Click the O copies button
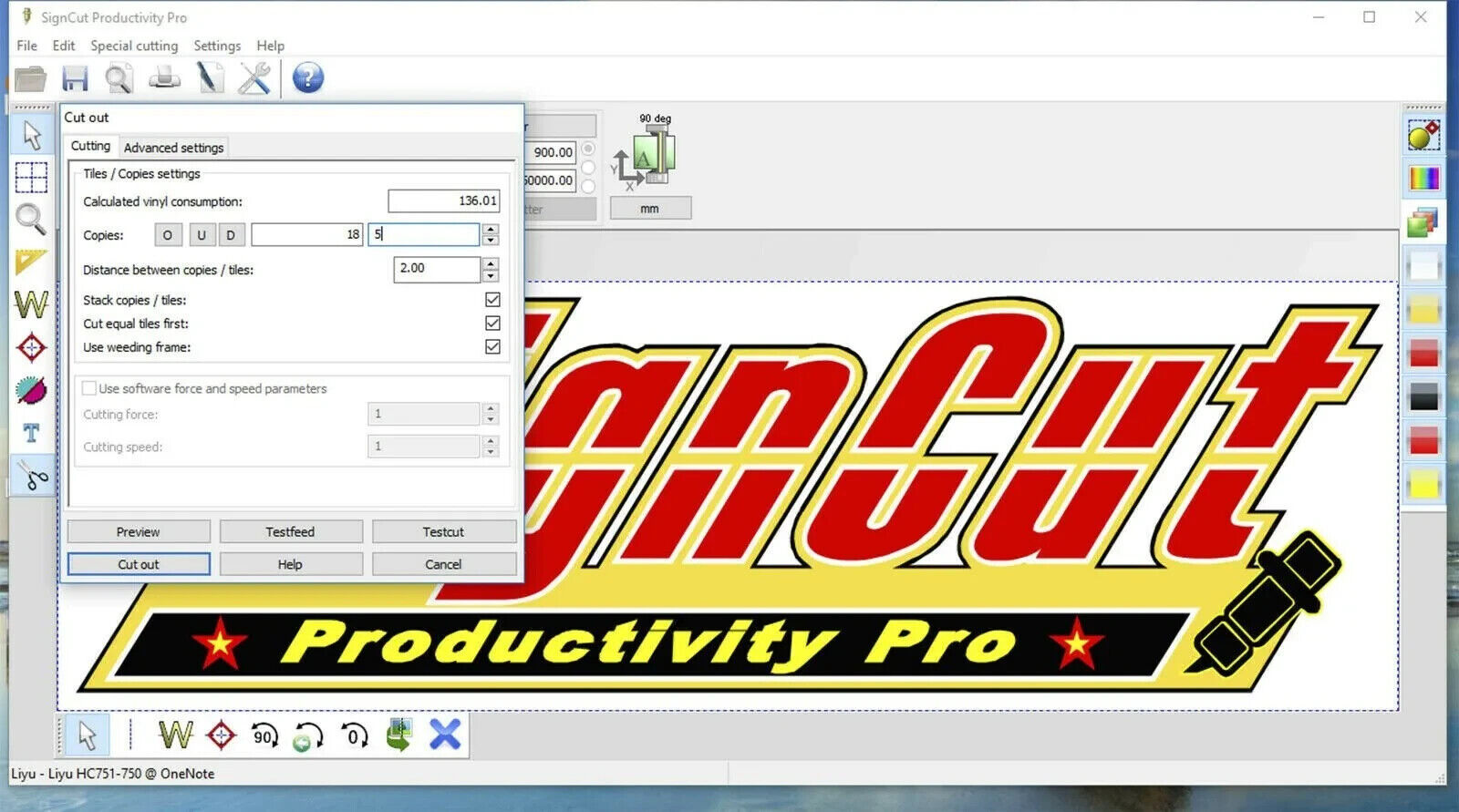This screenshot has width=1459, height=812. click(167, 235)
